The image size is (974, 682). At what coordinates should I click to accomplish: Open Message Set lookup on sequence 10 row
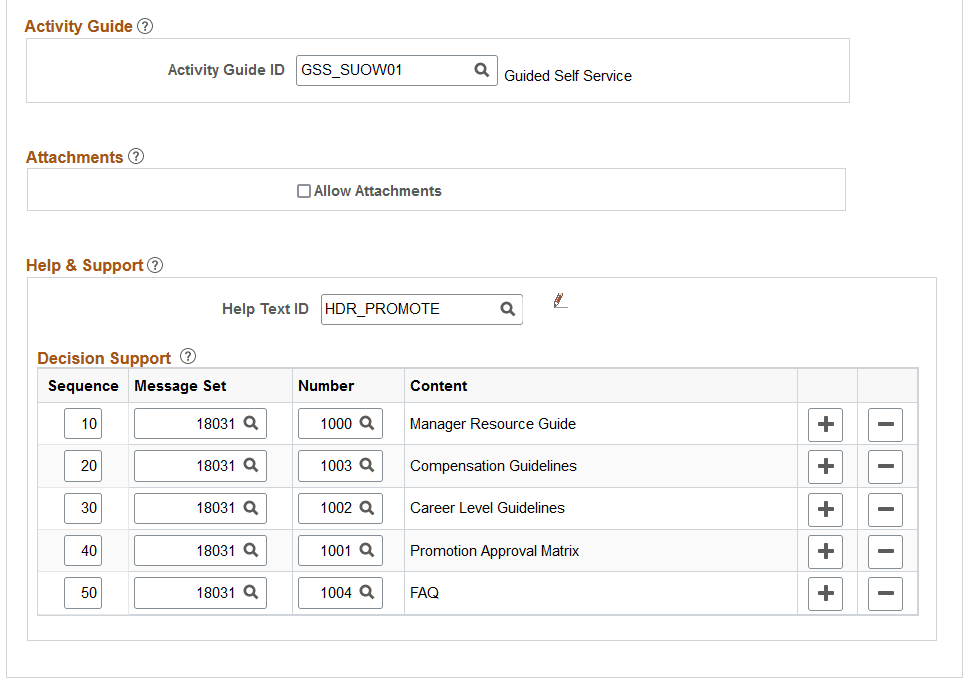click(252, 423)
